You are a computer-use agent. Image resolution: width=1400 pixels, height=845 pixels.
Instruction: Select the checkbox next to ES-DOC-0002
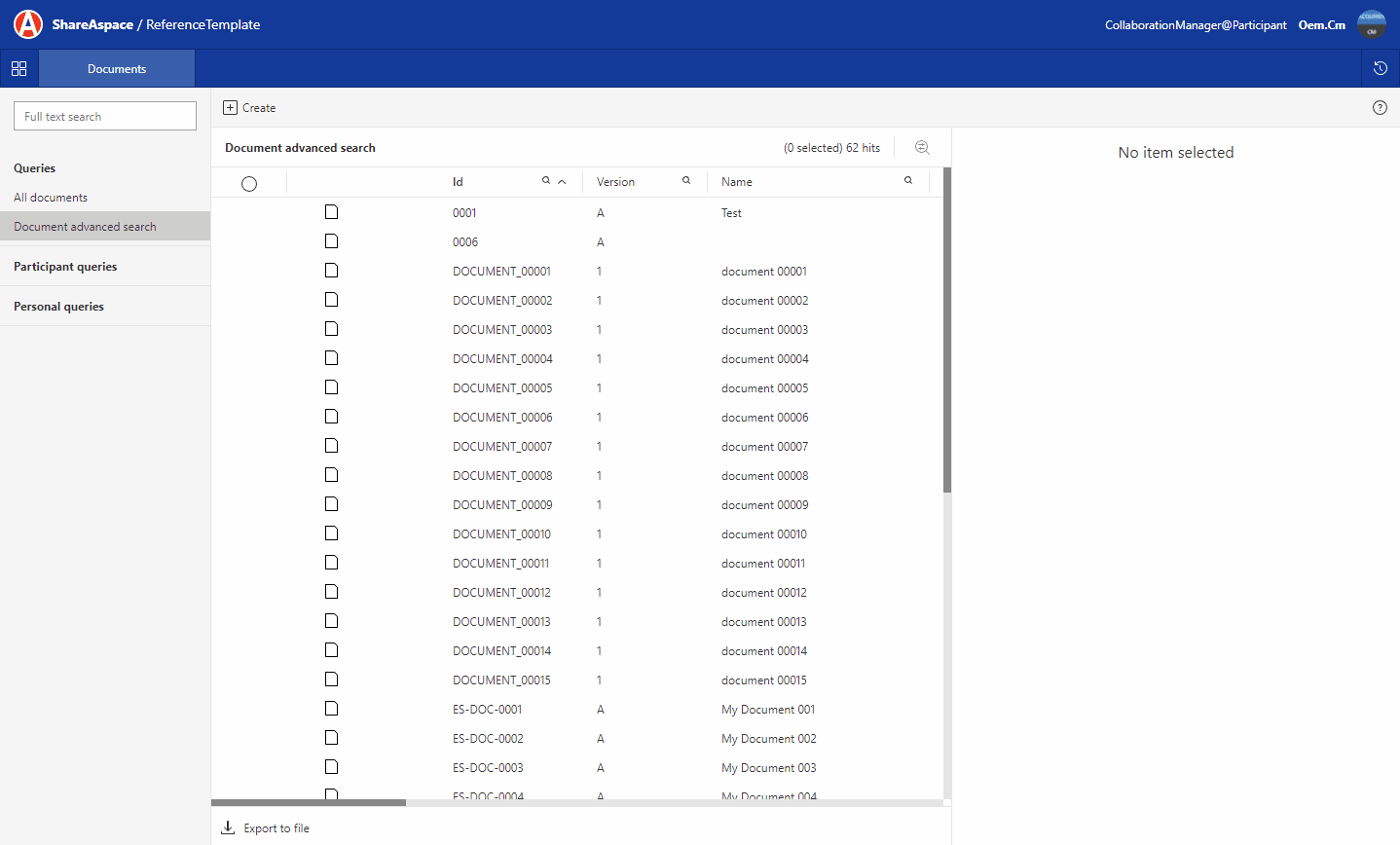(x=249, y=738)
